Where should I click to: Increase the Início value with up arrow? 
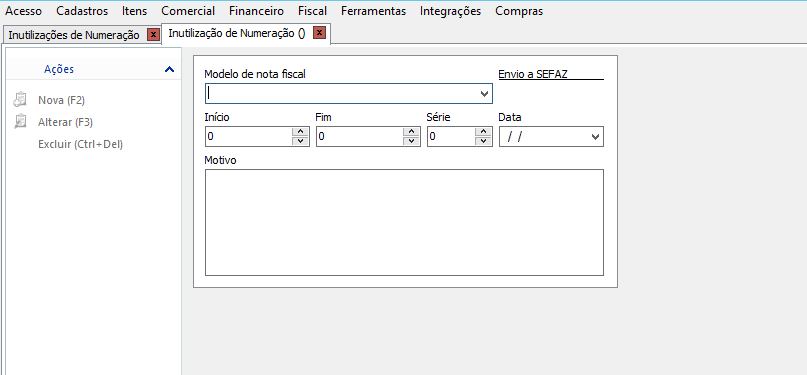coord(300,132)
